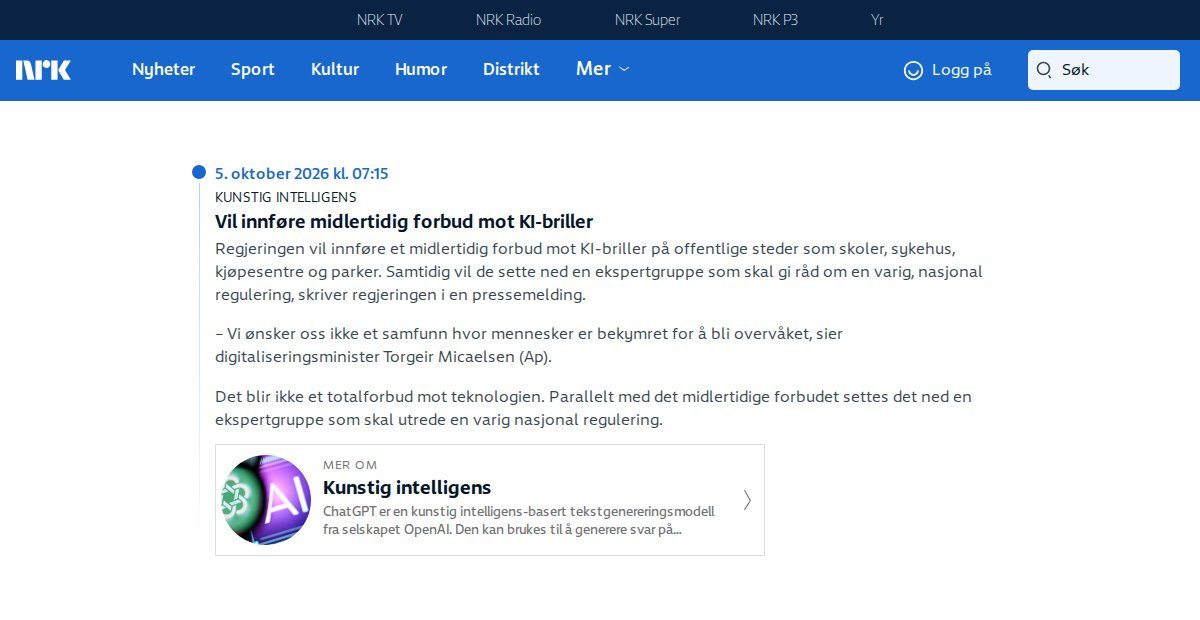Viewport: 1200px width, 620px height.
Task: Click the search magnifier icon
Action: [x=1044, y=70]
